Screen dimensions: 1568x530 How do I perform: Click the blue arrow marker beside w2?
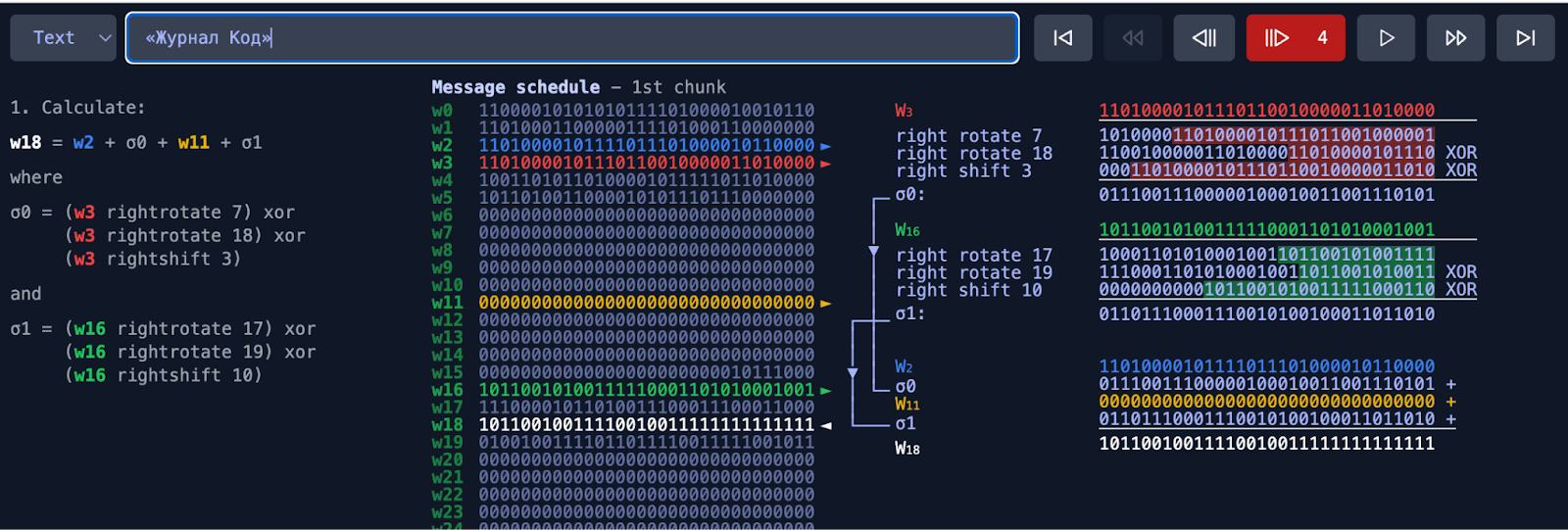pyautogui.click(x=825, y=146)
